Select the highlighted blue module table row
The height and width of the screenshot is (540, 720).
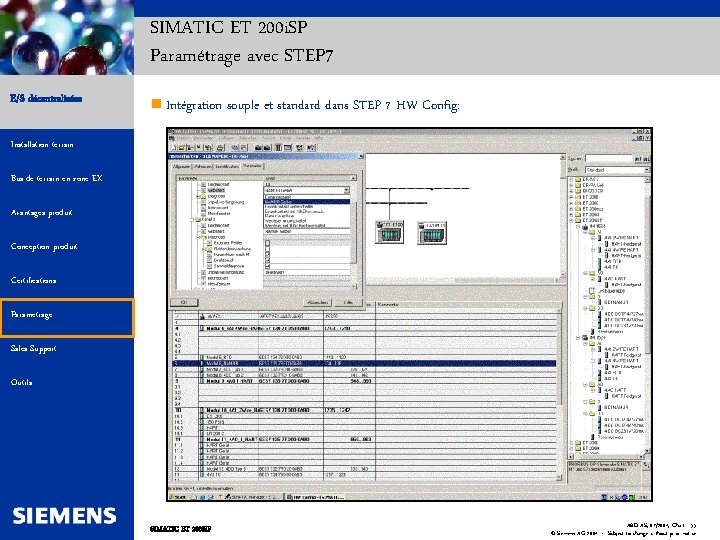click(364, 363)
